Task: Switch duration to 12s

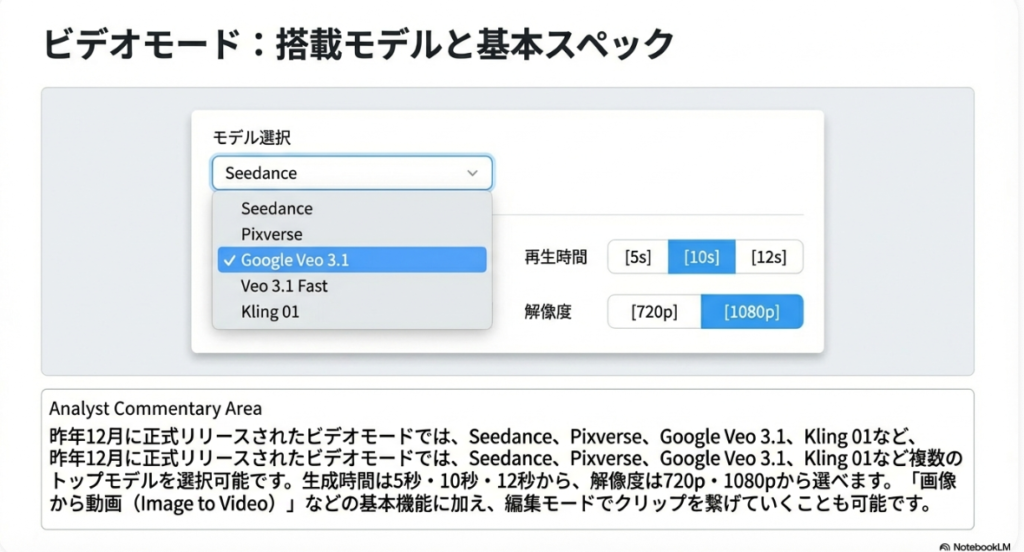Action: pyautogui.click(x=769, y=257)
